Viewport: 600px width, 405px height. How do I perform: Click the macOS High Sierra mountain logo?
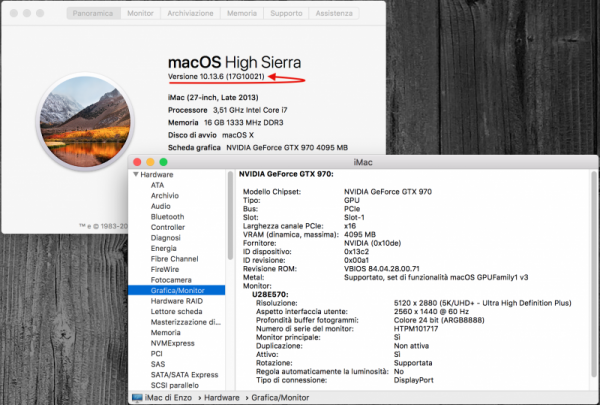click(85, 122)
